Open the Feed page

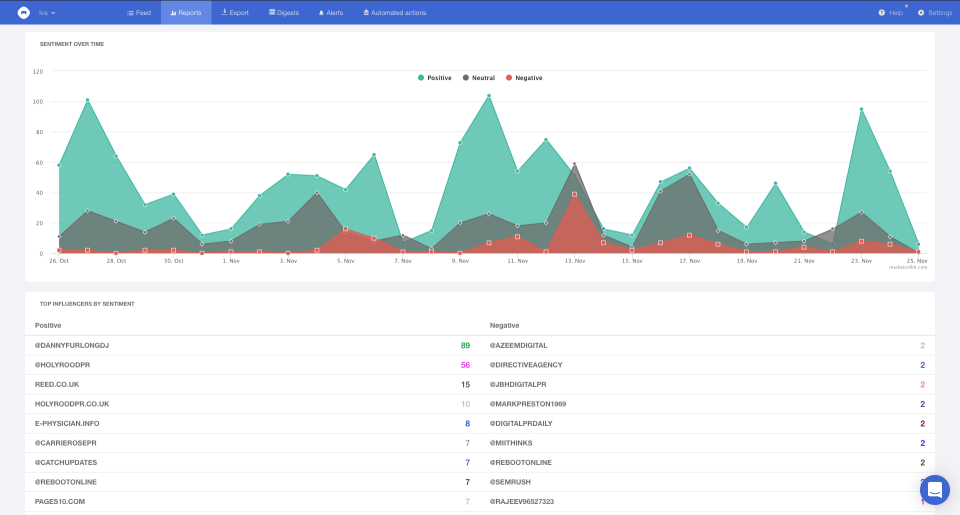pyautogui.click(x=139, y=13)
